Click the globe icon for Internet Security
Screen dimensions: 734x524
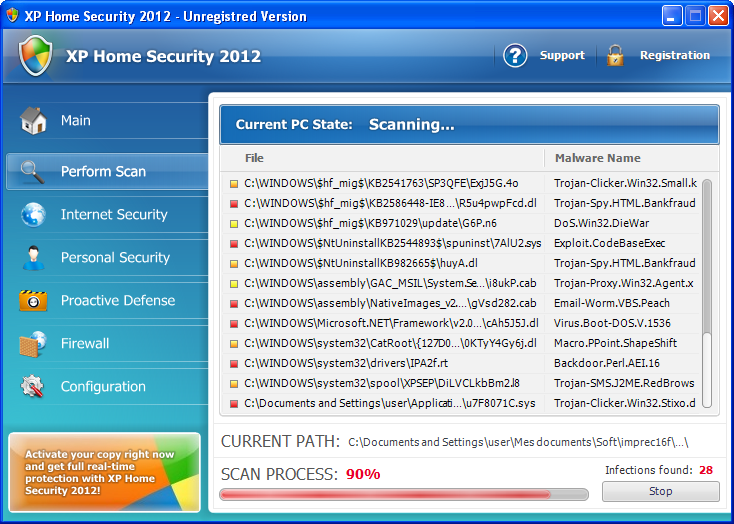(x=33, y=215)
